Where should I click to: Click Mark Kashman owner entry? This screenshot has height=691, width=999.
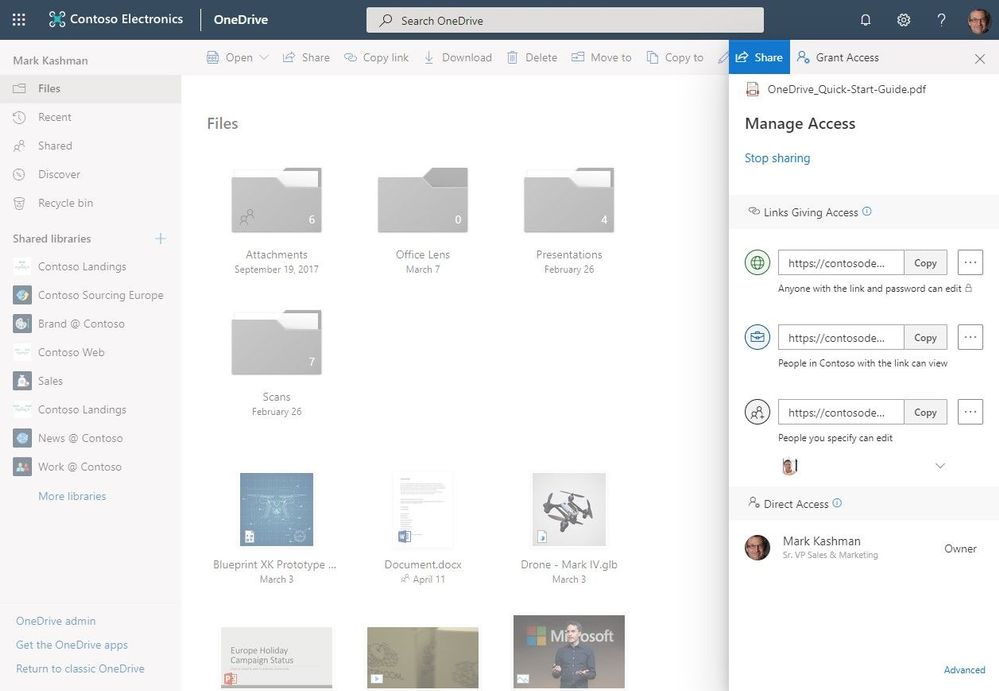(862, 548)
